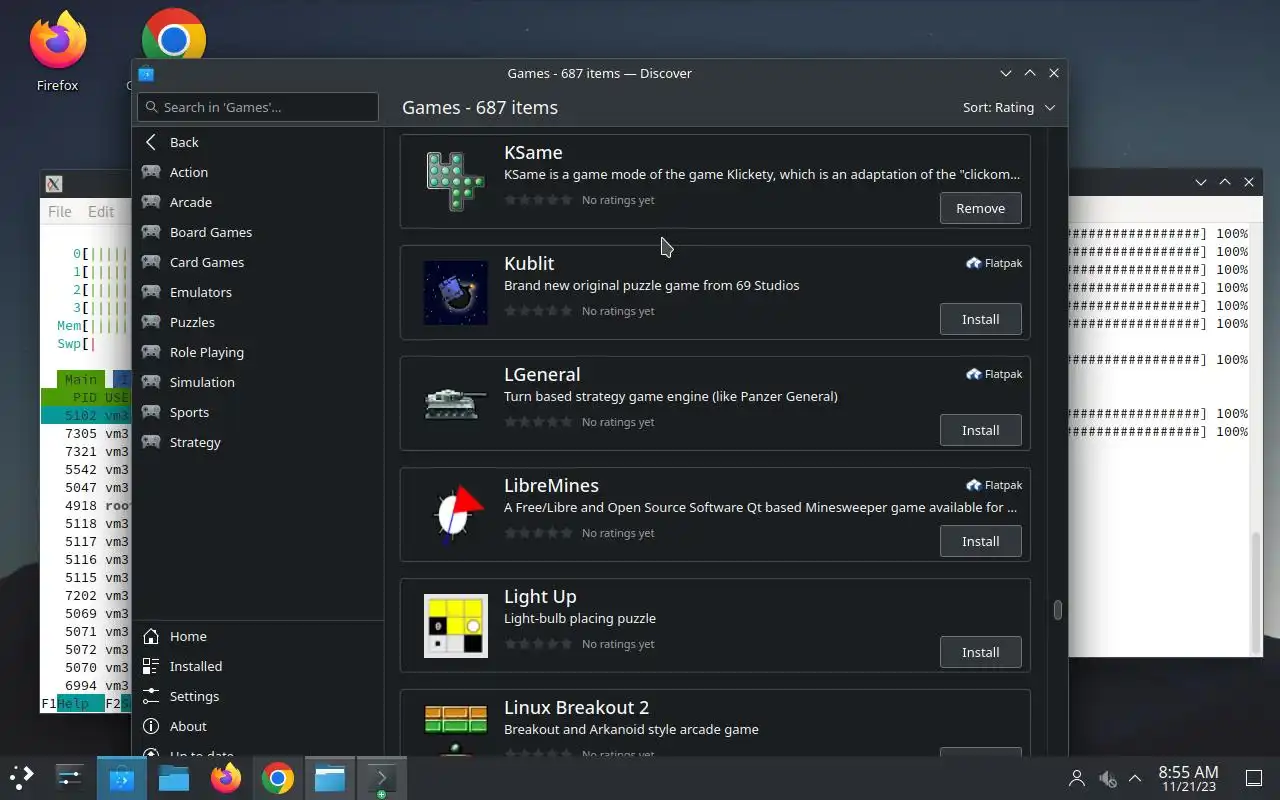Open the About page in Discover
Viewport: 1280px width, 800px height.
(257, 726)
